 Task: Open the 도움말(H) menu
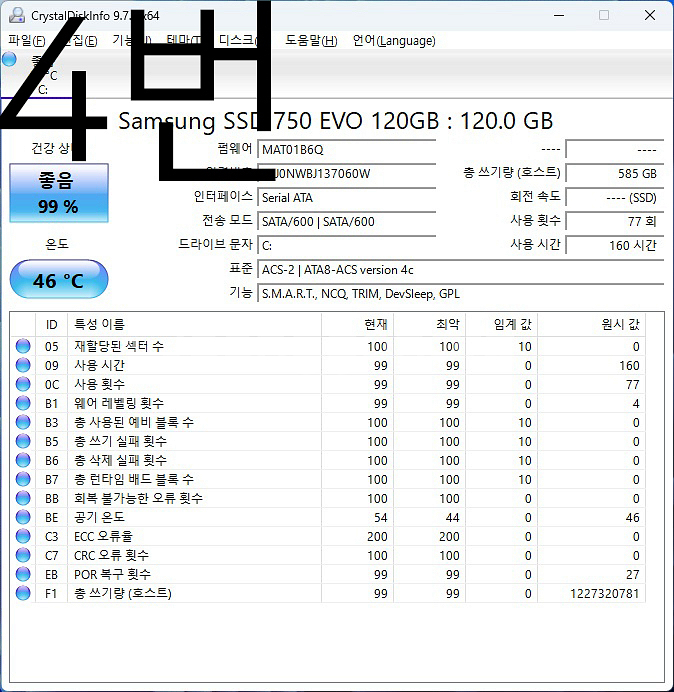[x=311, y=41]
